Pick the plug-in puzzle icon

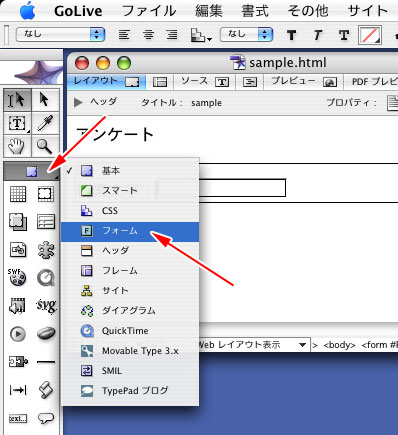point(46,250)
